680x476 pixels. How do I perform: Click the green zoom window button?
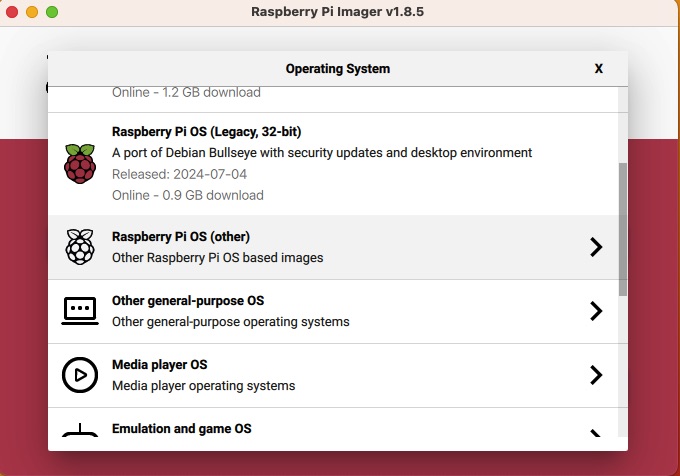(x=52, y=12)
